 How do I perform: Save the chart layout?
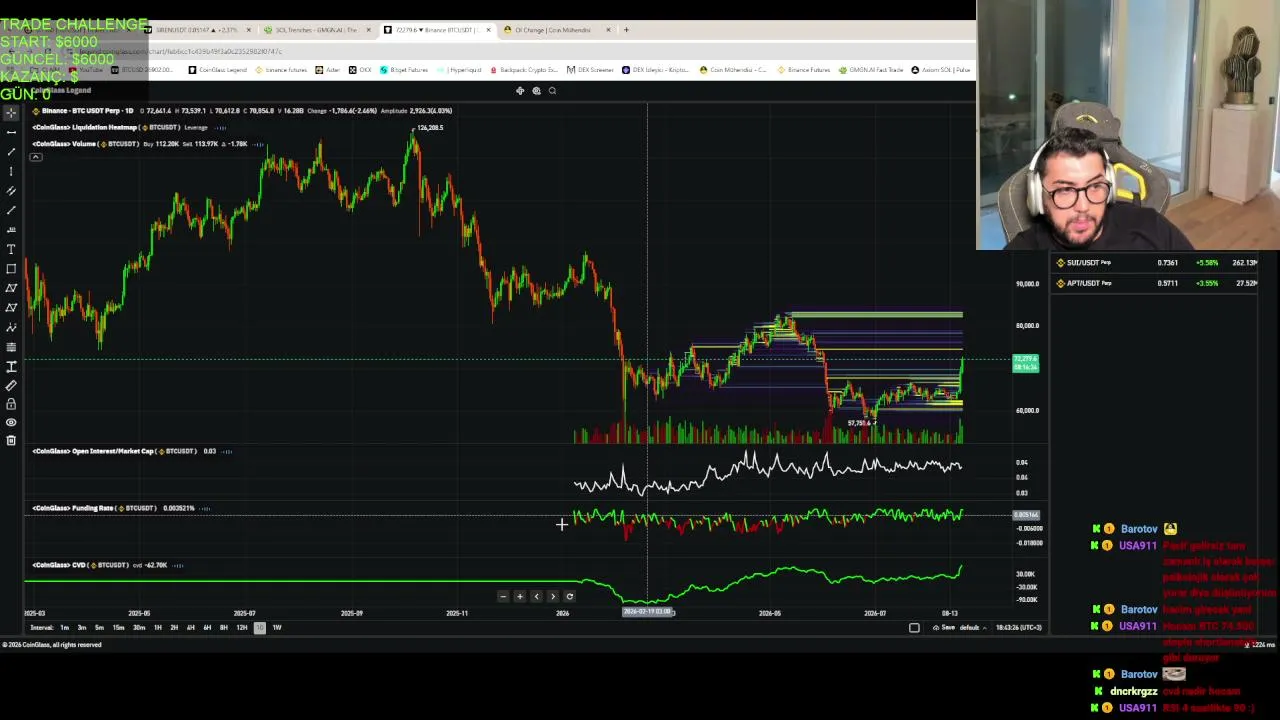944,628
